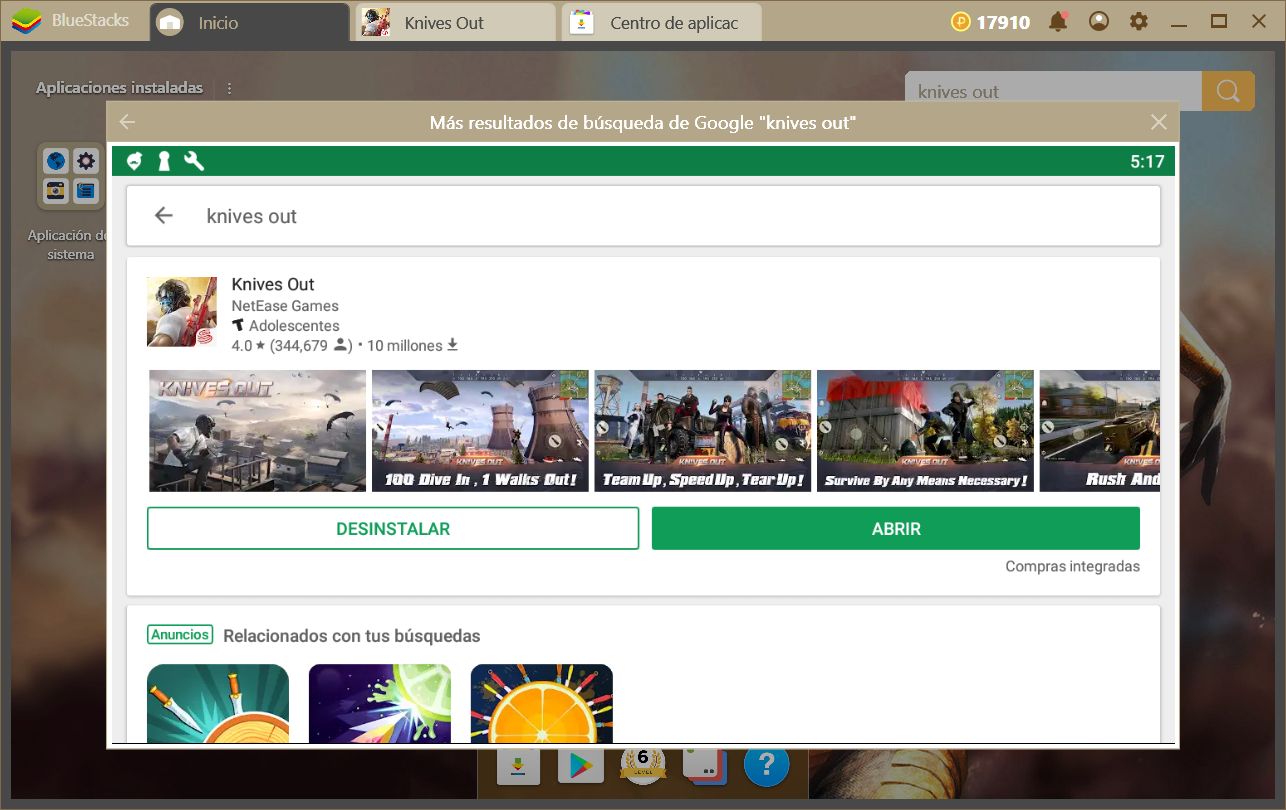Open the user account profile icon
This screenshot has height=810, width=1286.
point(1099,21)
